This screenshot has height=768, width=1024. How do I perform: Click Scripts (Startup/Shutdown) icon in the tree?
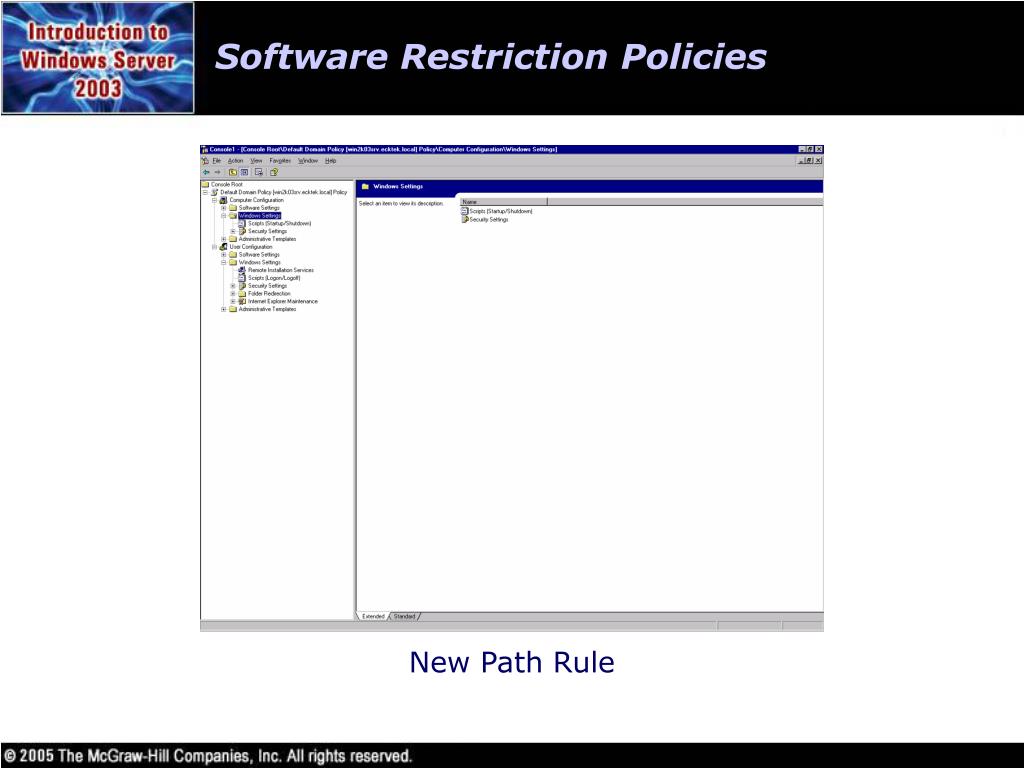click(242, 223)
